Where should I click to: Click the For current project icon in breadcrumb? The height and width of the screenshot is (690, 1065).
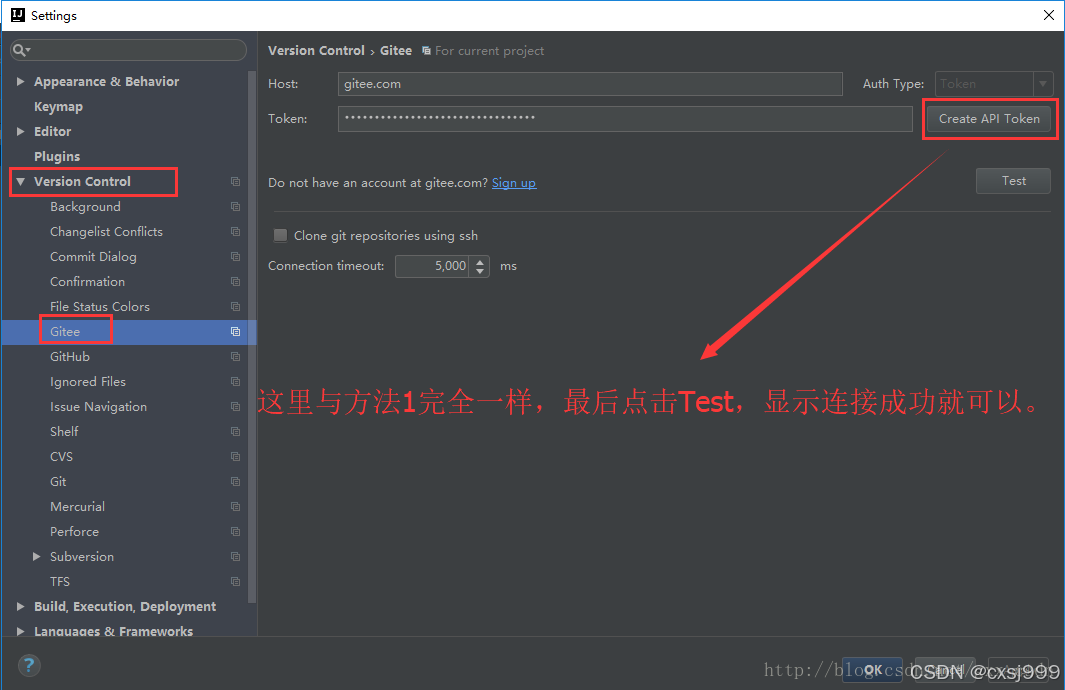[426, 51]
